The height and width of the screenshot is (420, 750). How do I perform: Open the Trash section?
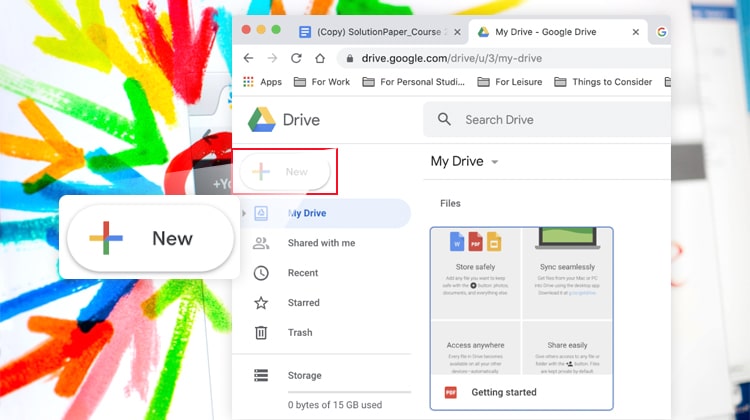pyautogui.click(x=300, y=332)
